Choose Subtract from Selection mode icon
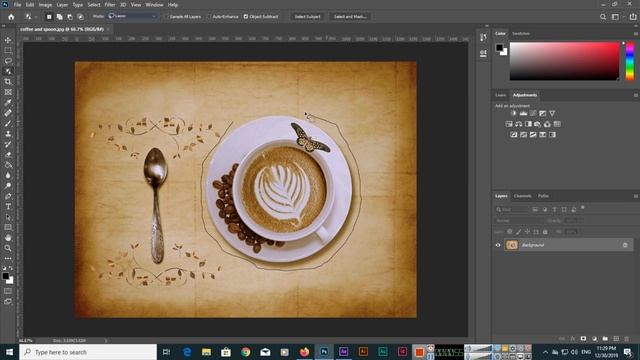This screenshot has height=360, width=640. (x=70, y=17)
